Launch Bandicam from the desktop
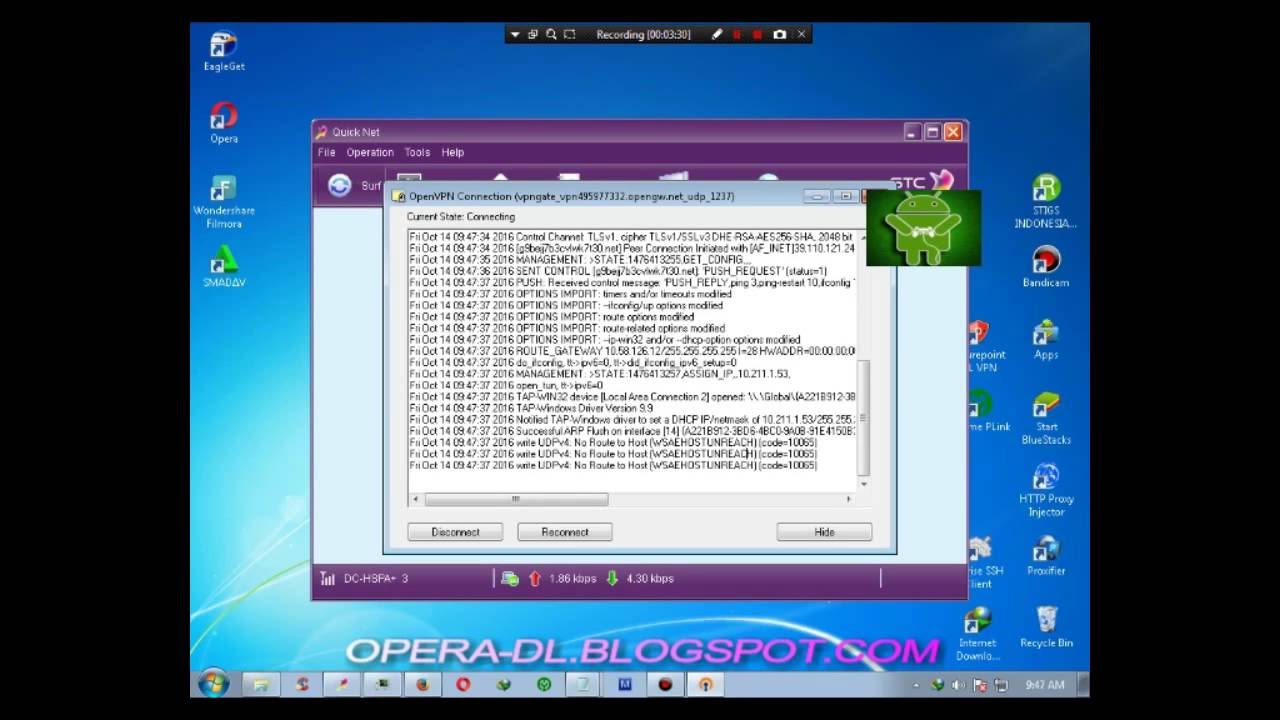This screenshot has height=720, width=1280. point(1046,267)
